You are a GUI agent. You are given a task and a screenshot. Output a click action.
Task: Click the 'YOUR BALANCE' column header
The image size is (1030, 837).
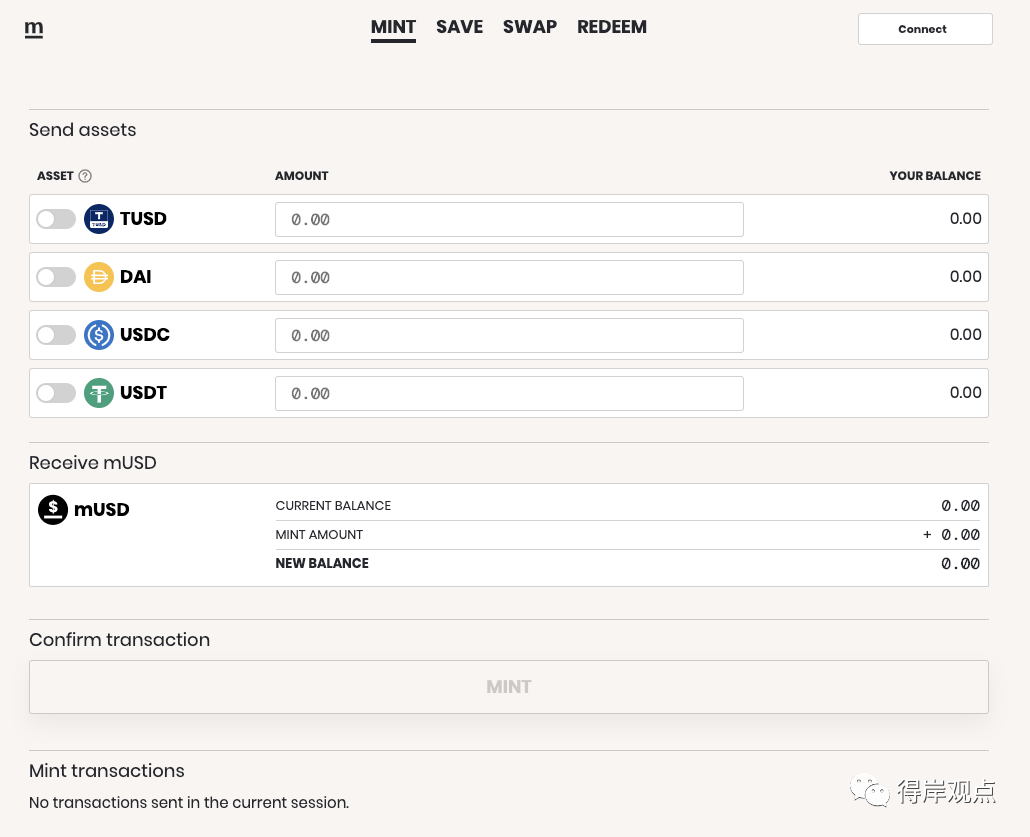click(x=935, y=176)
